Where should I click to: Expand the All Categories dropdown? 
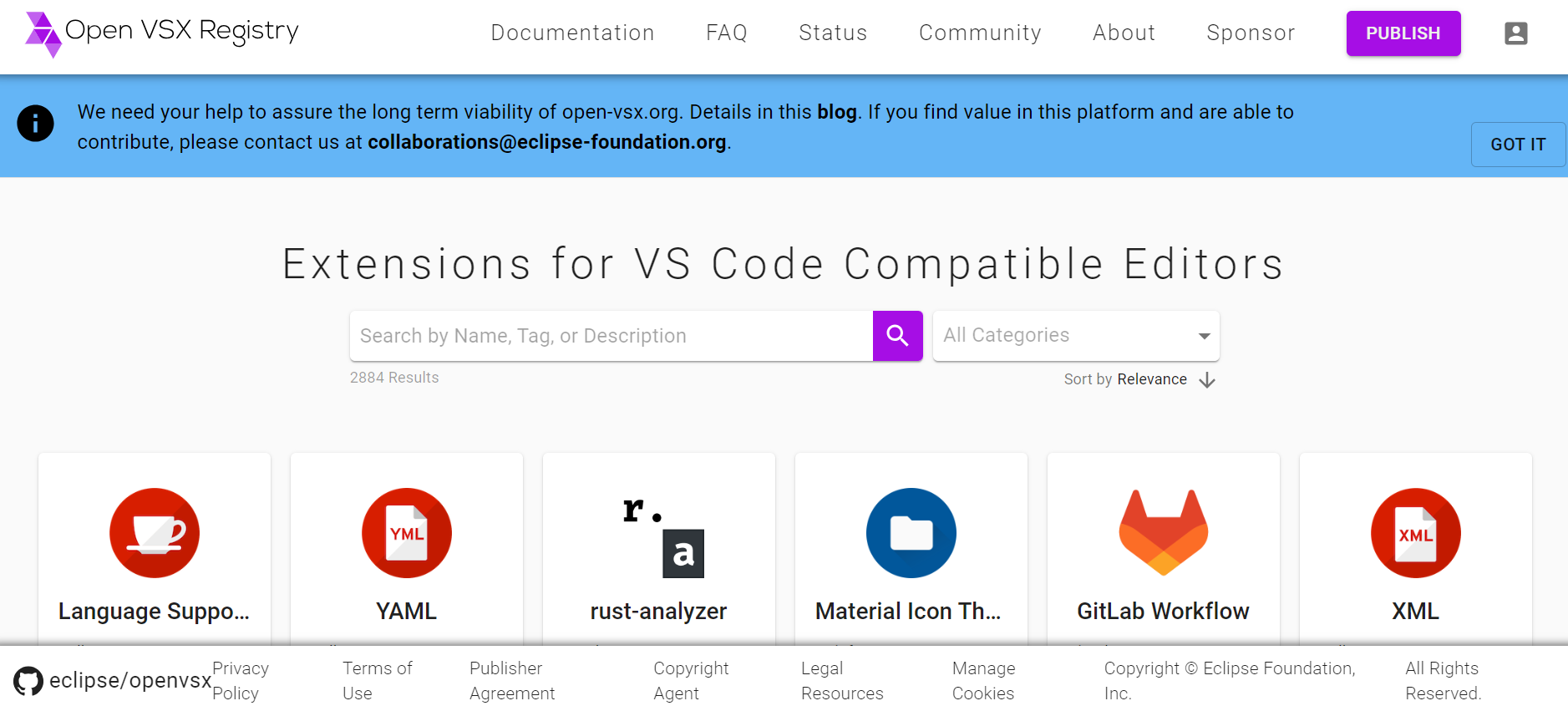point(1076,336)
